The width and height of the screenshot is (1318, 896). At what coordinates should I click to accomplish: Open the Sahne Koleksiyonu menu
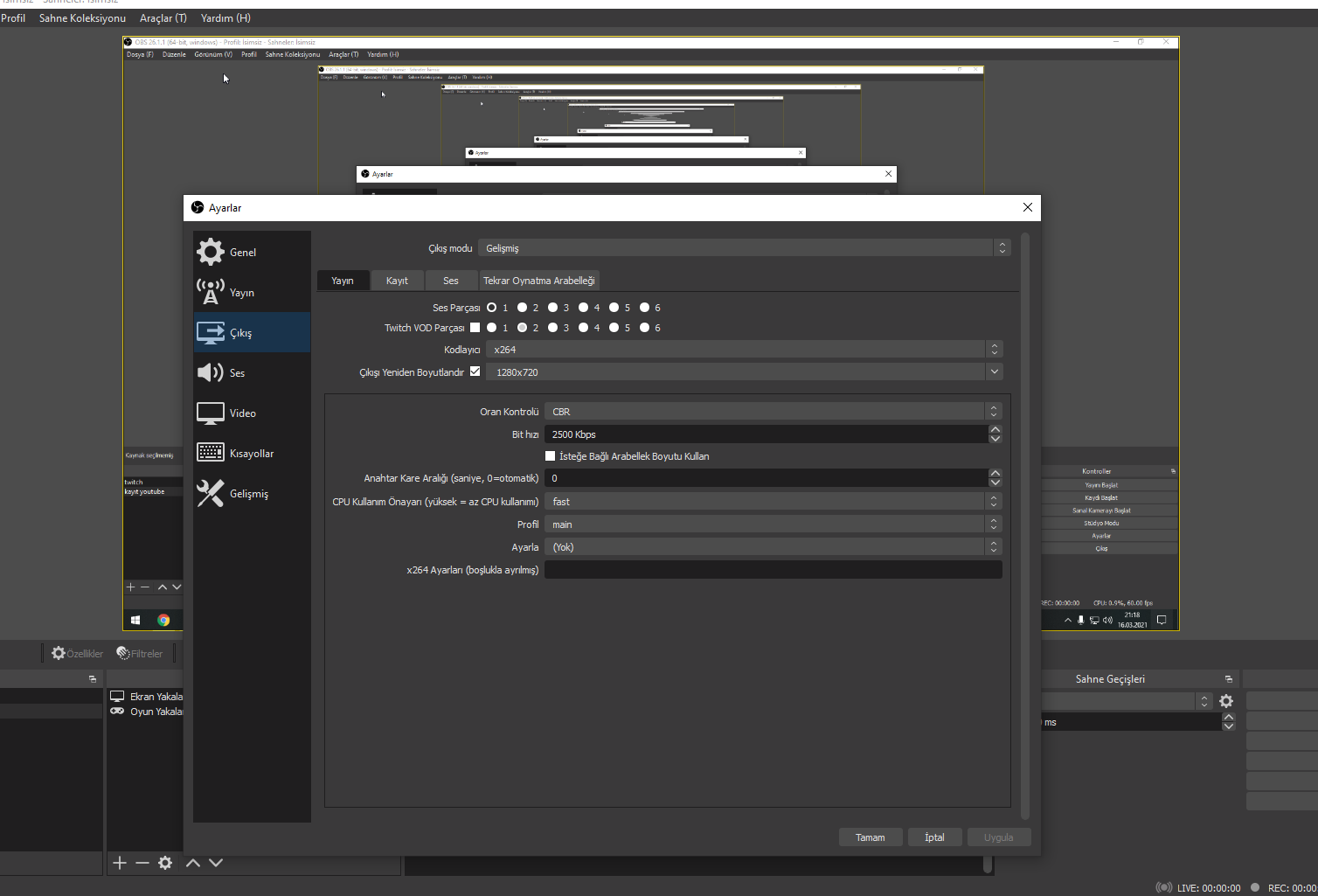pyautogui.click(x=82, y=17)
